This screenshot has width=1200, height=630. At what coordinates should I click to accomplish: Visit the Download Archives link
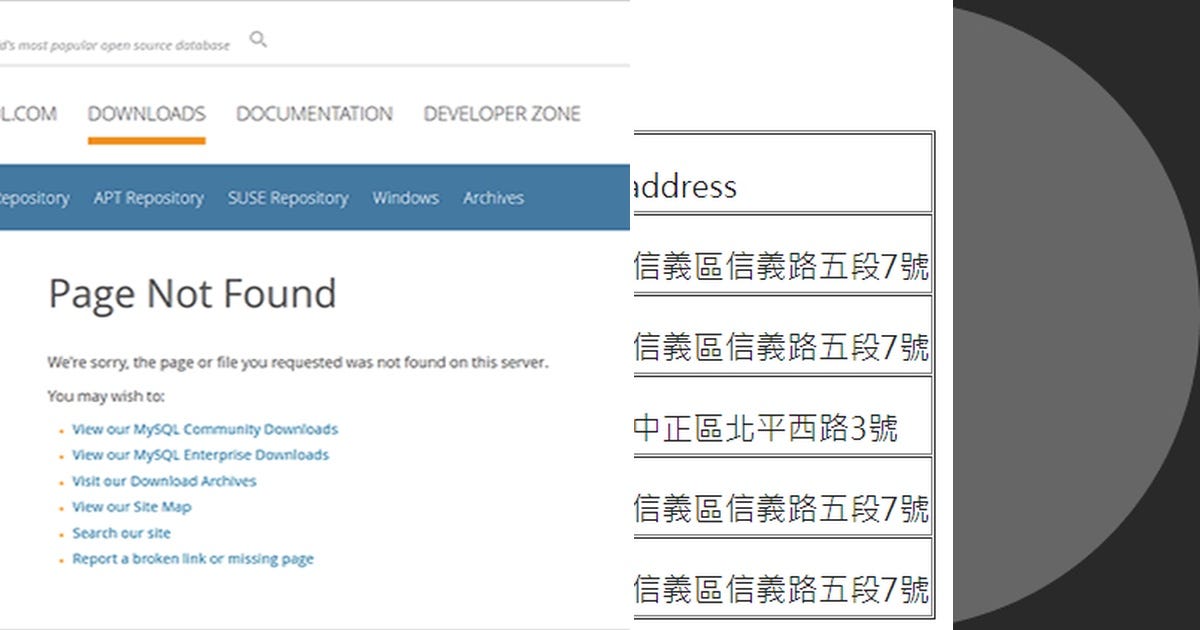pyautogui.click(x=164, y=480)
